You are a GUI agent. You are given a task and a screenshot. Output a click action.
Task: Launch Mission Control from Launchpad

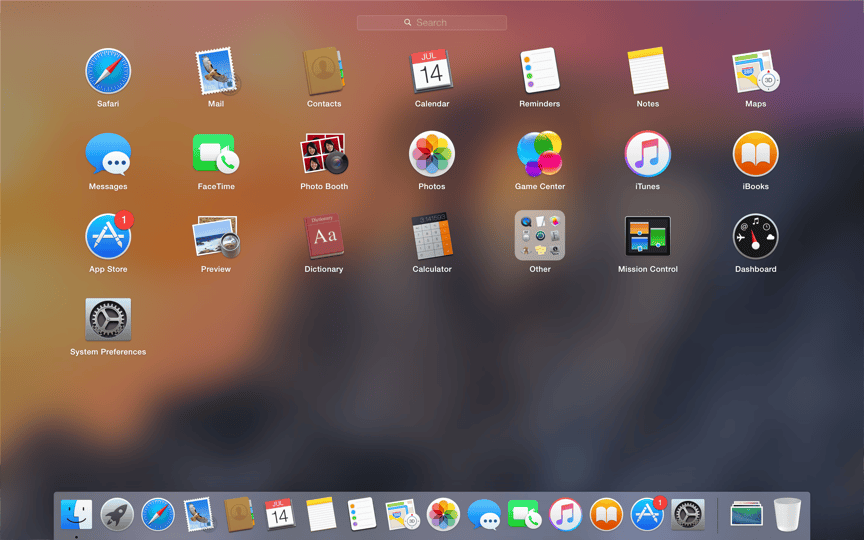[x=648, y=236]
